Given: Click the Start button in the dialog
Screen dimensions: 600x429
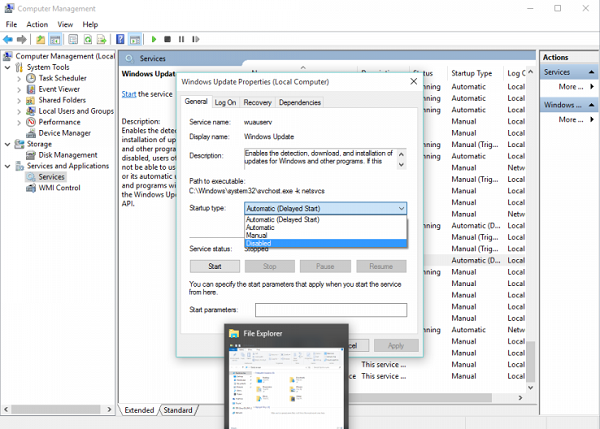Looking at the screenshot, I should pos(213,267).
